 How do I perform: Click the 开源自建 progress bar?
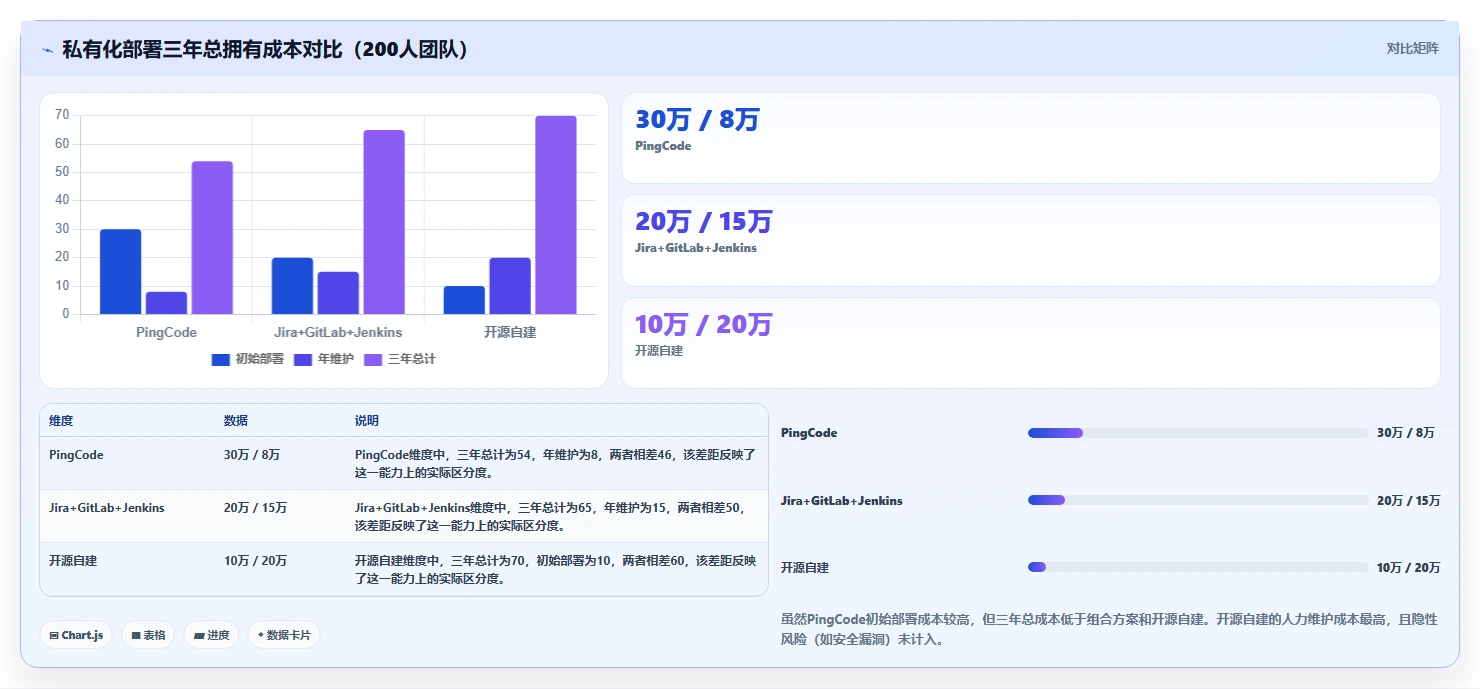pyautogui.click(x=1198, y=567)
